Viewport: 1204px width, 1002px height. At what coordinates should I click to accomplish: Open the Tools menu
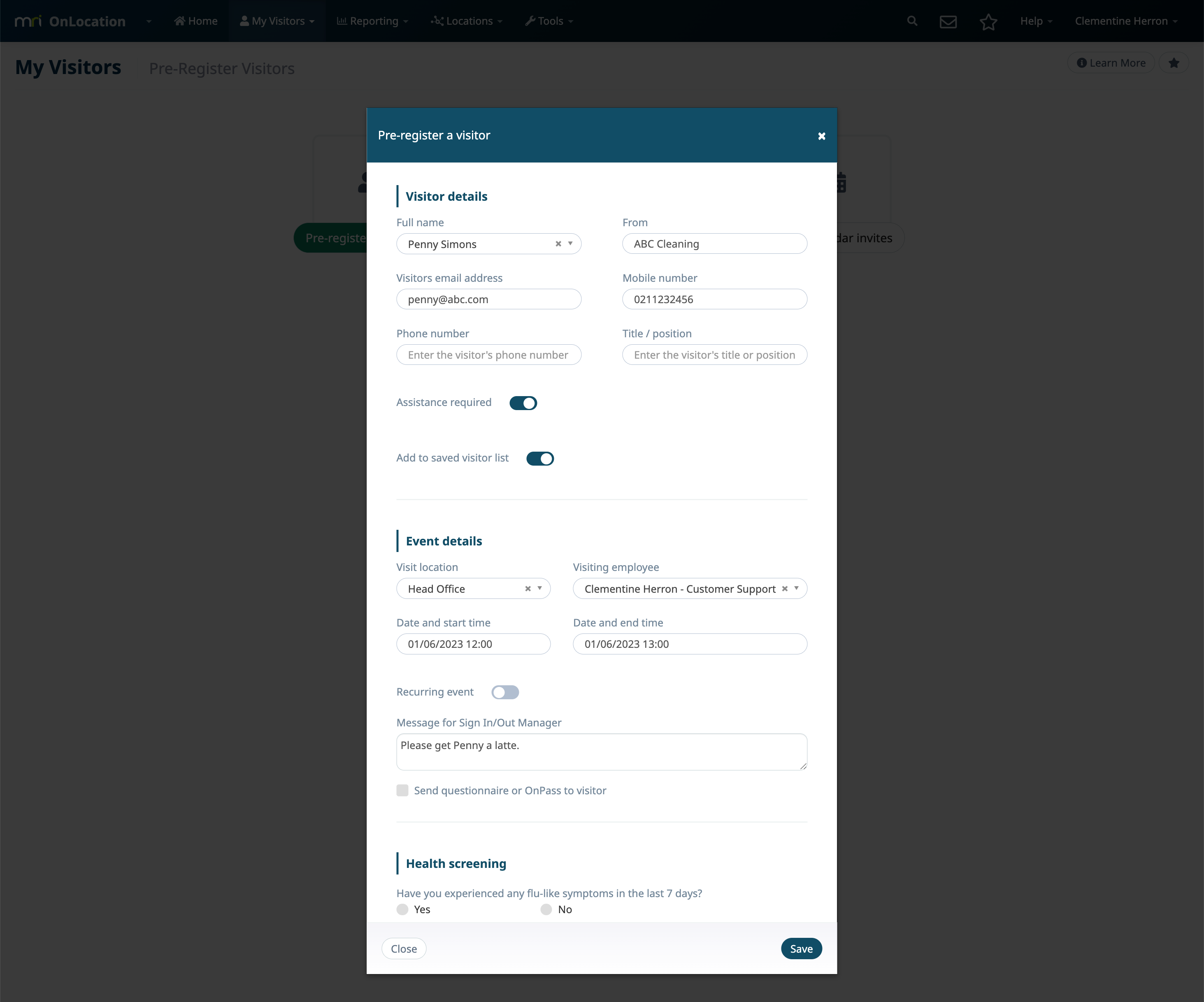(549, 21)
